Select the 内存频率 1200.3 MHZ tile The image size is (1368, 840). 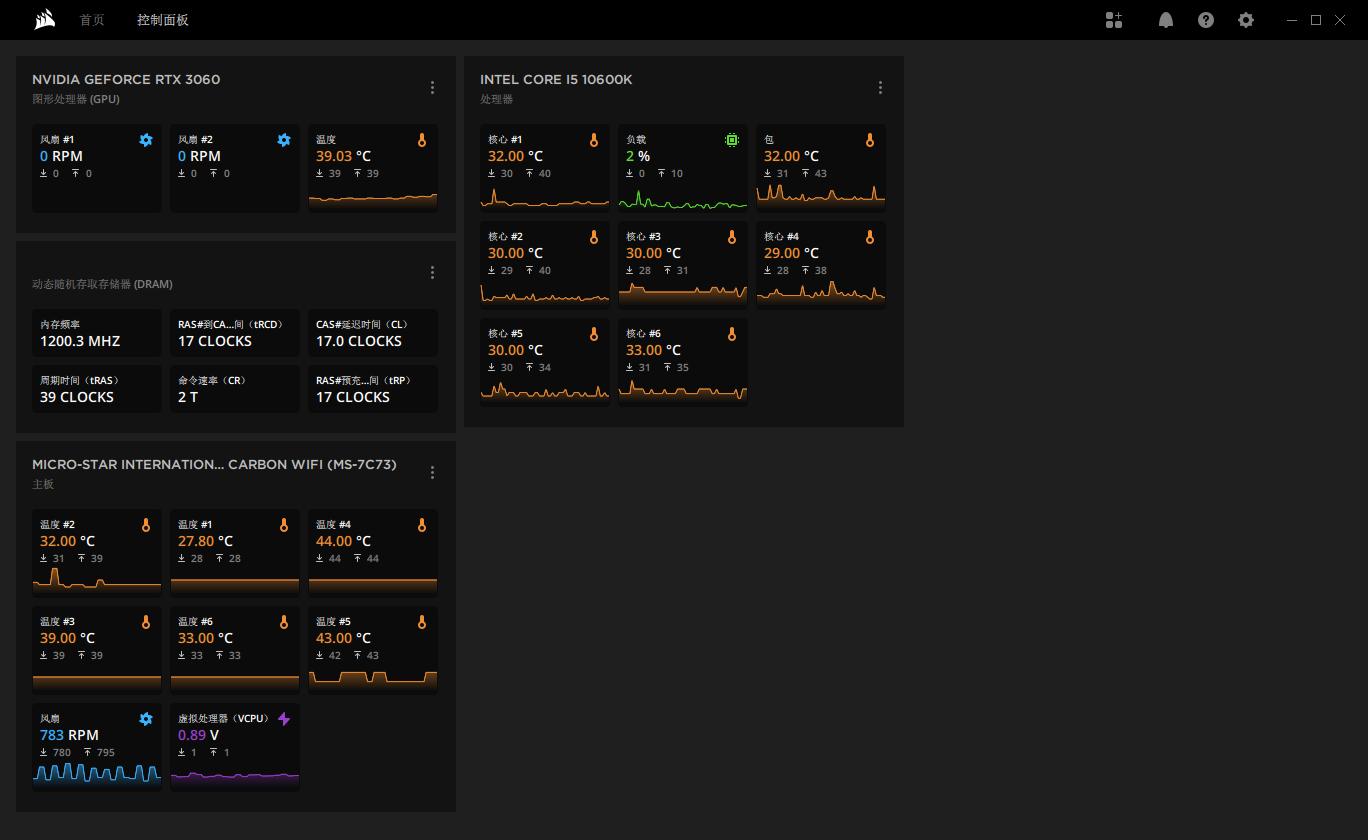point(96,333)
